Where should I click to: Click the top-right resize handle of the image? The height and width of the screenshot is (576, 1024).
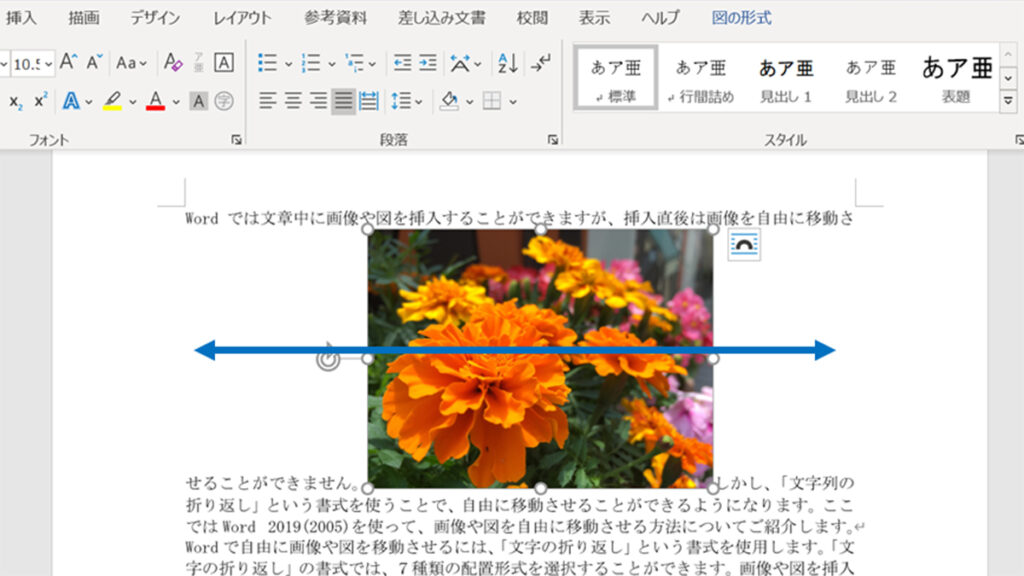pos(713,230)
